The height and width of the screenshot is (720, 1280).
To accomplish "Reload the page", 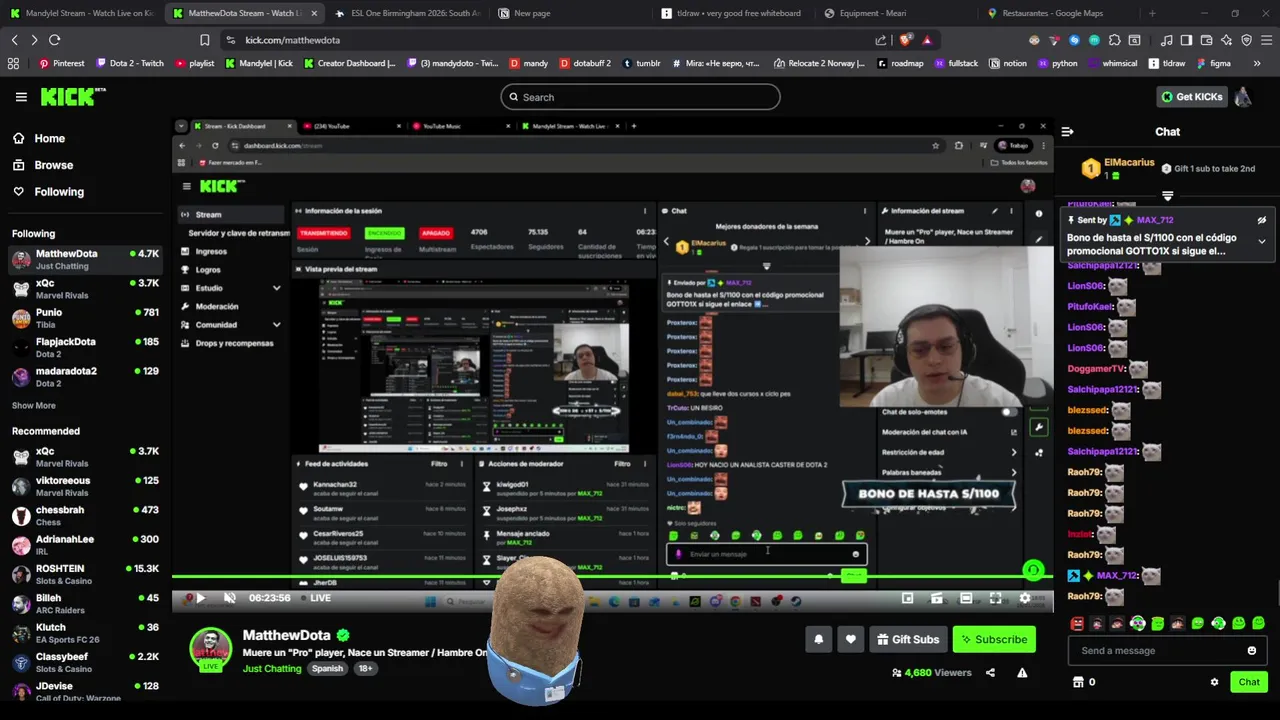I will tap(54, 40).
